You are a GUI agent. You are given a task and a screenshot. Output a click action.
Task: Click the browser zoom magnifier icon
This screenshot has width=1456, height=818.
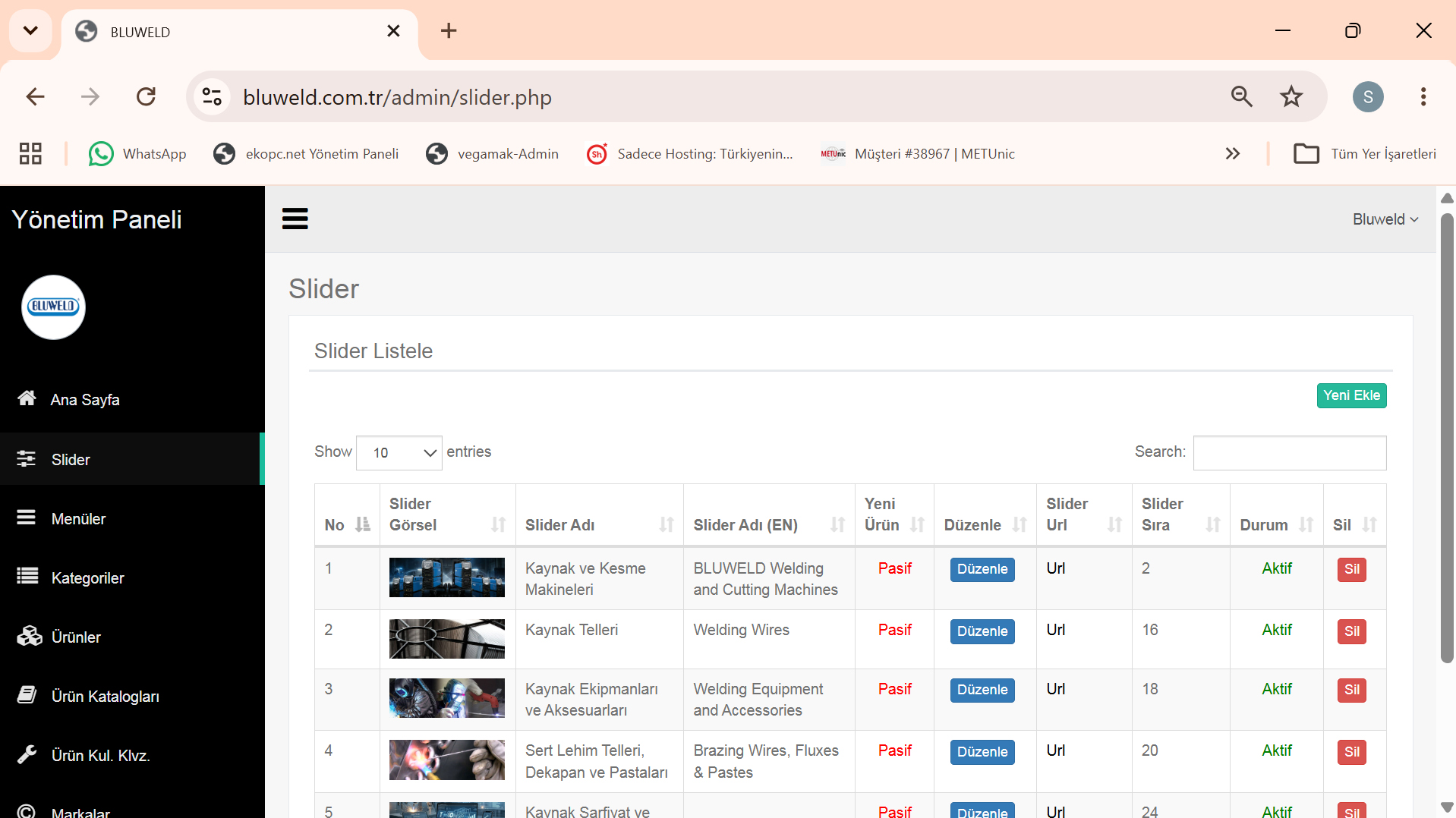pyautogui.click(x=1241, y=96)
